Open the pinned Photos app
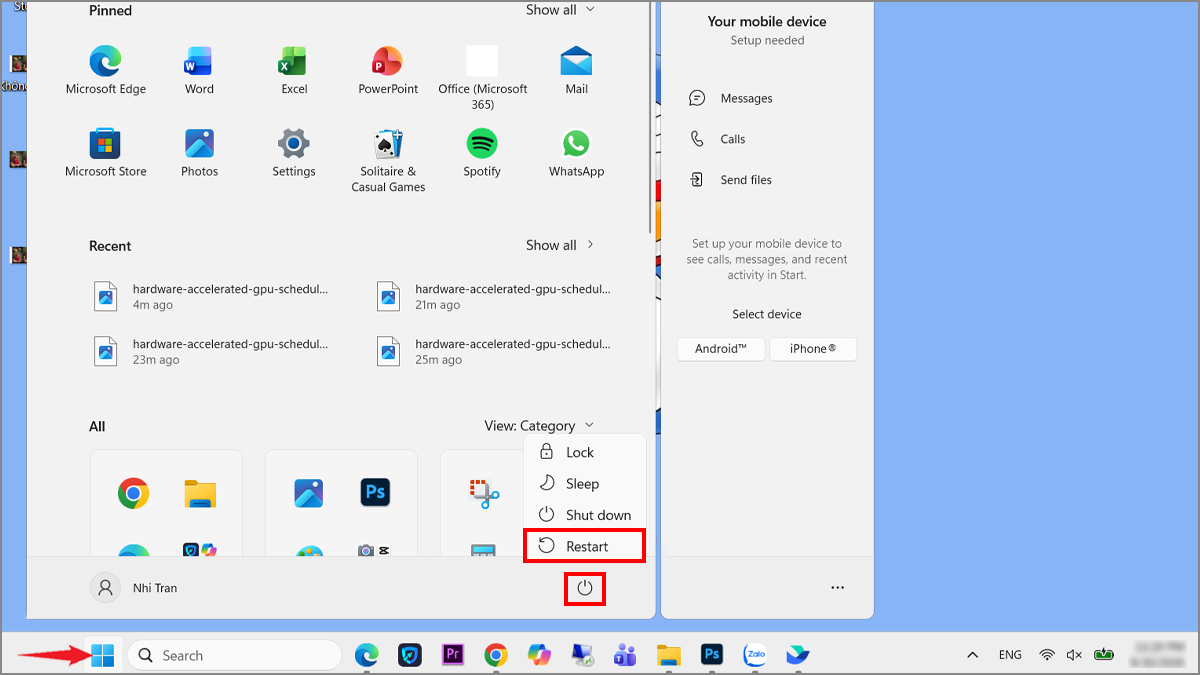This screenshot has width=1200, height=675. (199, 153)
